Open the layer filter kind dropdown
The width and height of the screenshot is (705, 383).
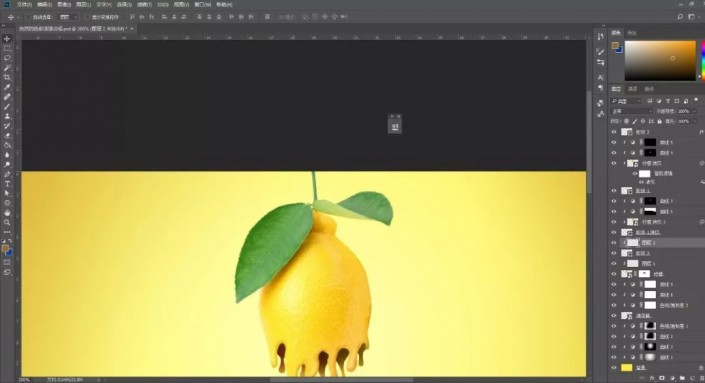626,101
